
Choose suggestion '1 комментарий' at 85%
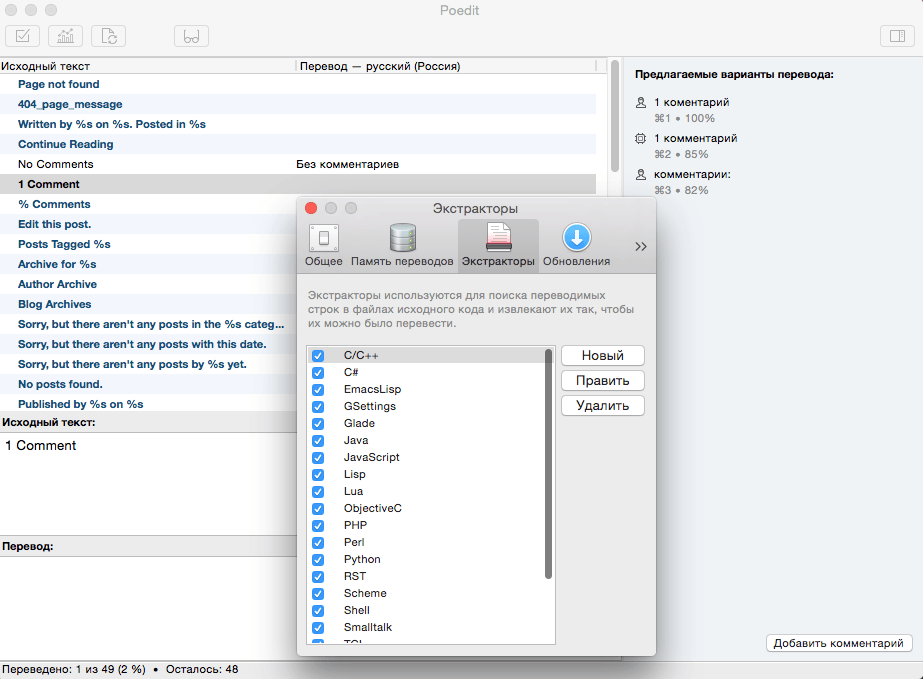pyautogui.click(x=686, y=146)
